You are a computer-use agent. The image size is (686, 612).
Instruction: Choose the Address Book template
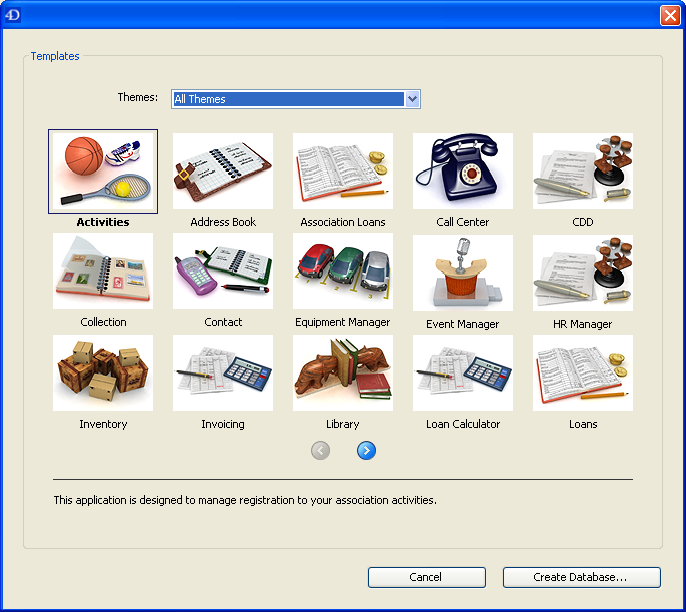point(223,171)
